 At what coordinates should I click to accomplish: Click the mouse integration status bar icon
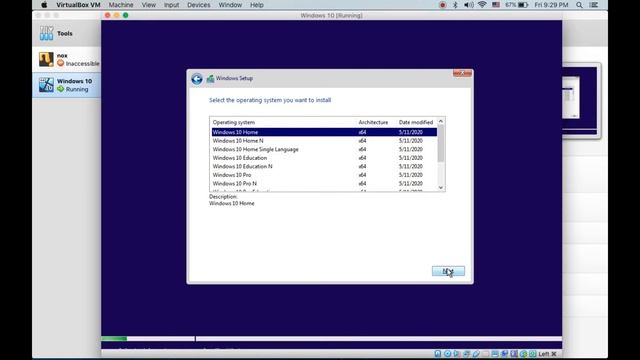523,353
